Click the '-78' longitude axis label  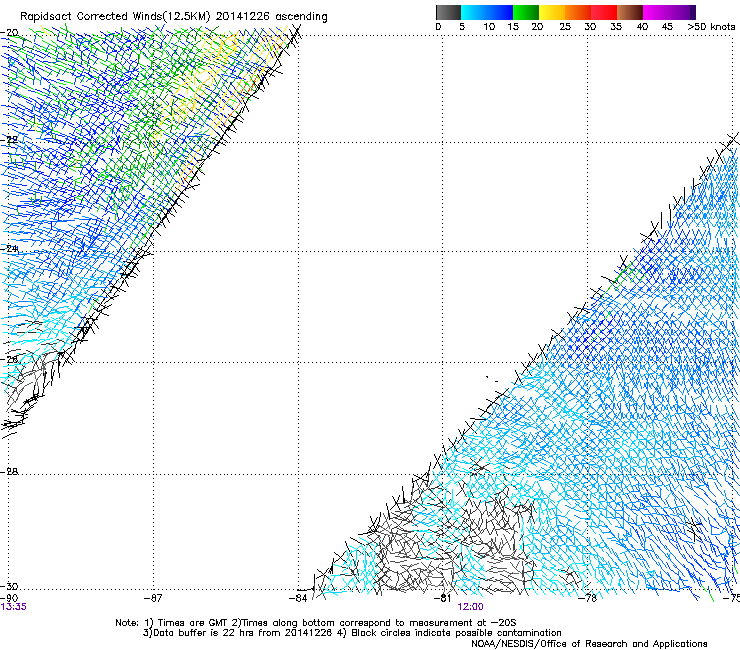tap(588, 598)
